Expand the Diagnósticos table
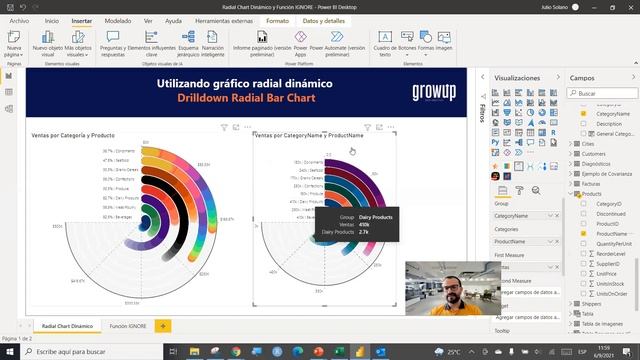Image resolution: width=640 pixels, height=360 pixels. pyautogui.click(x=571, y=164)
